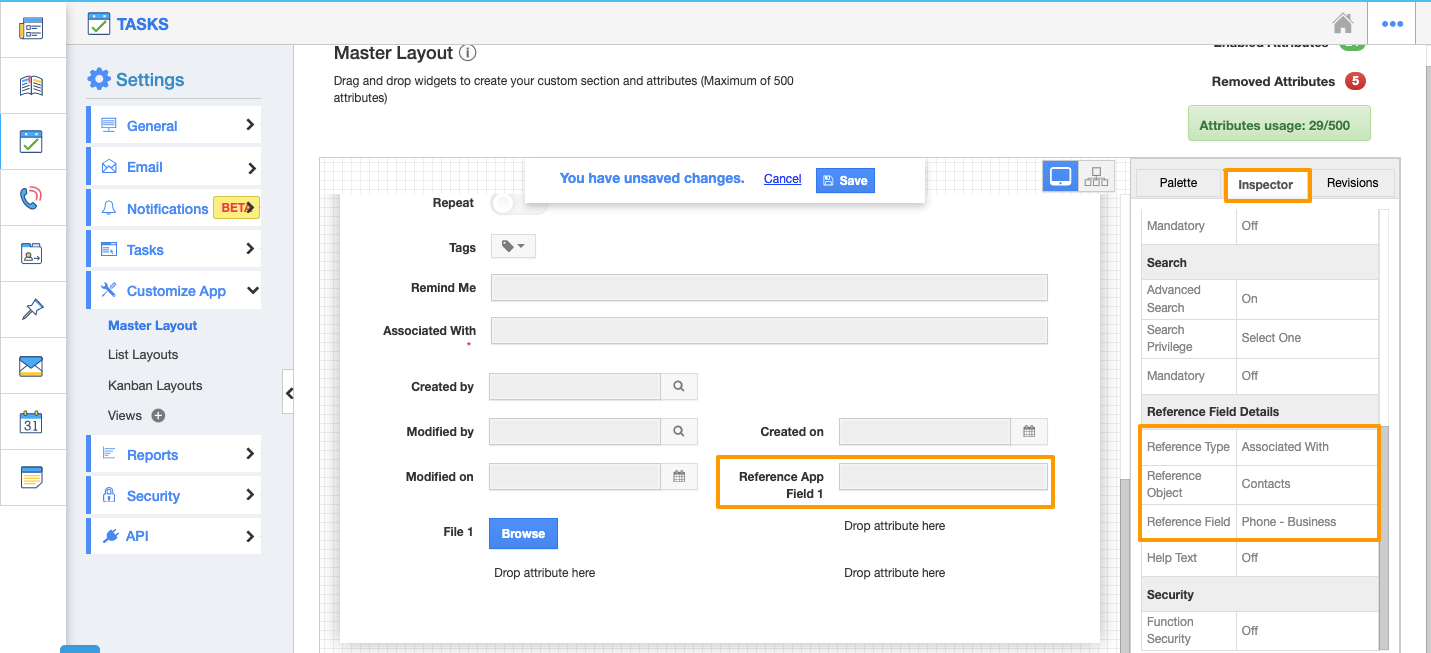The height and width of the screenshot is (653, 1431).
Task: Open the three-dots more options menu
Action: (x=1392, y=24)
